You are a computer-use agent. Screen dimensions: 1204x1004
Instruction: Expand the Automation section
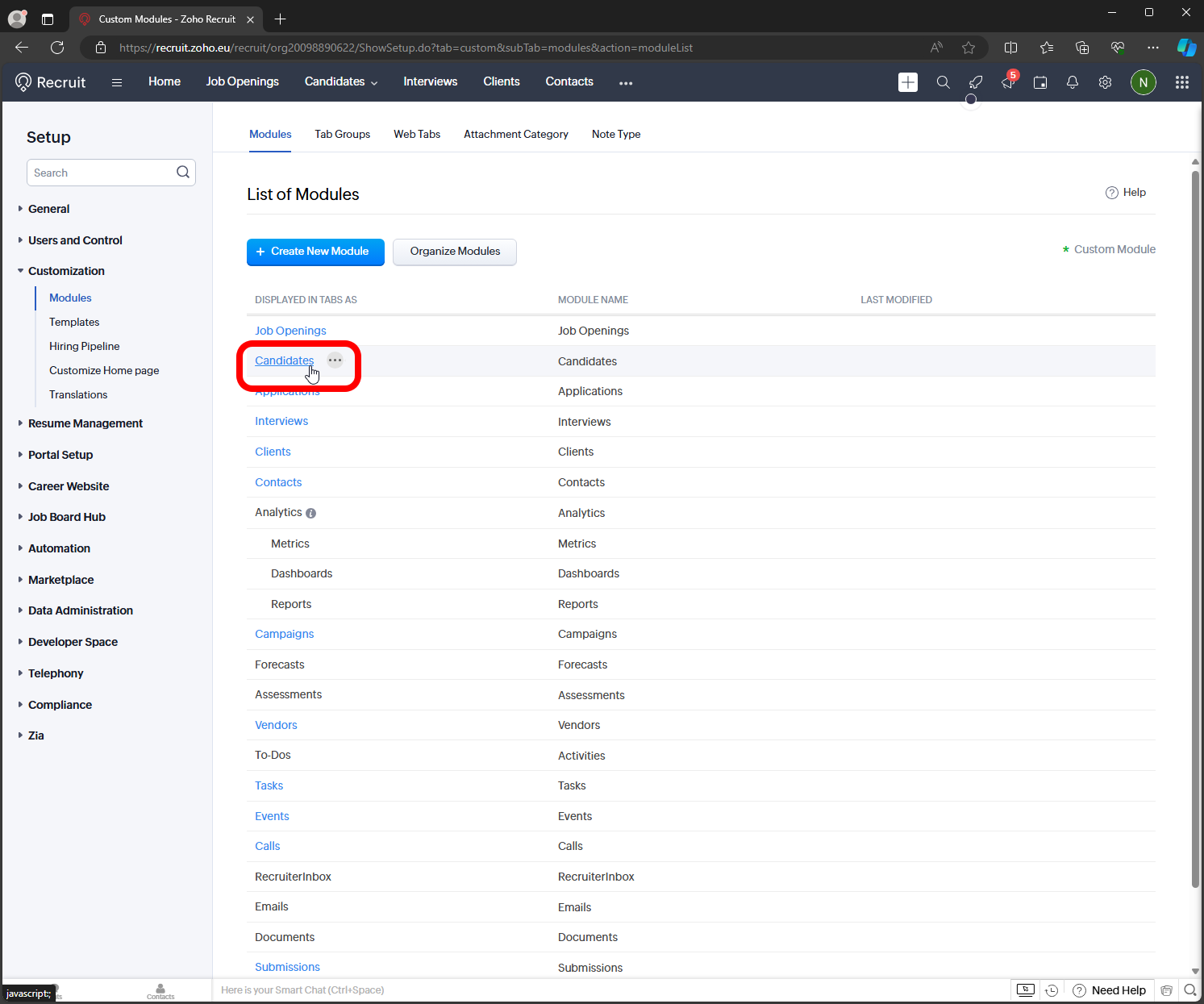[x=59, y=548]
